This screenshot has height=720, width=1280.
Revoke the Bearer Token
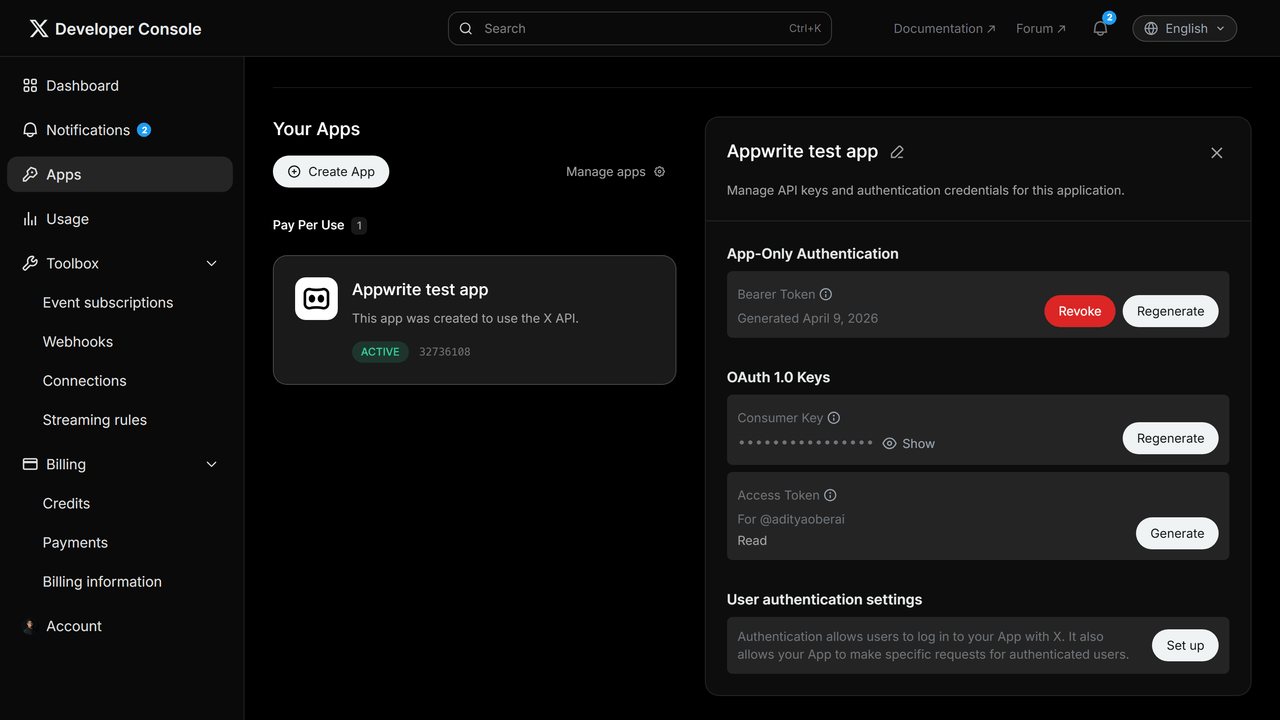pyautogui.click(x=1079, y=311)
